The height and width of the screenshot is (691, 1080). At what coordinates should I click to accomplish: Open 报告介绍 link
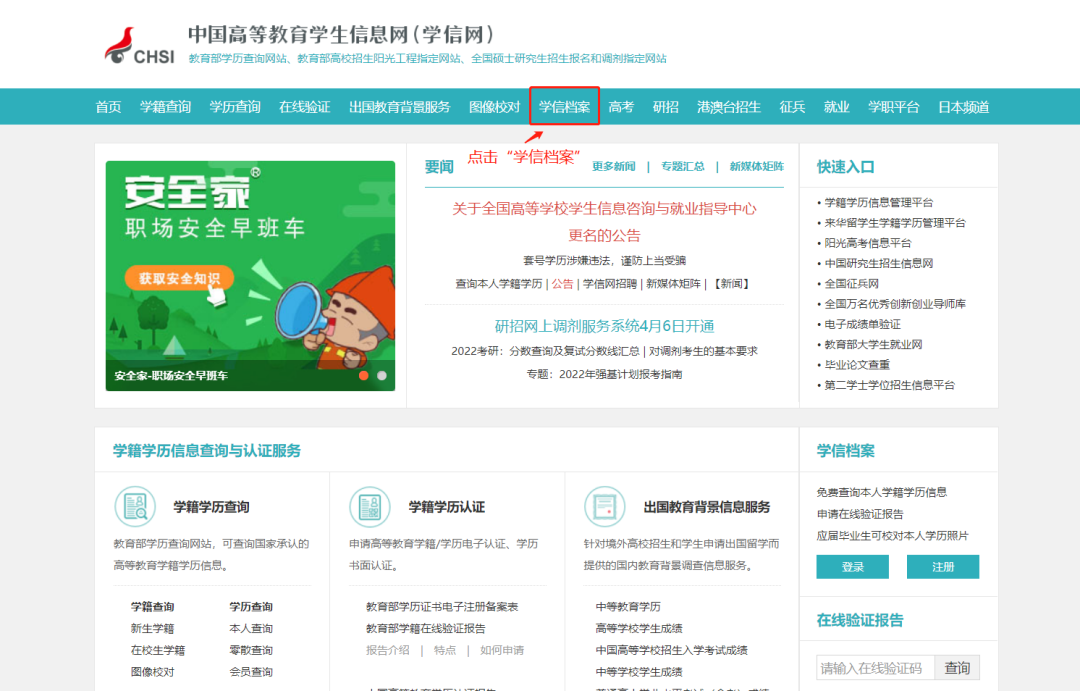387,650
